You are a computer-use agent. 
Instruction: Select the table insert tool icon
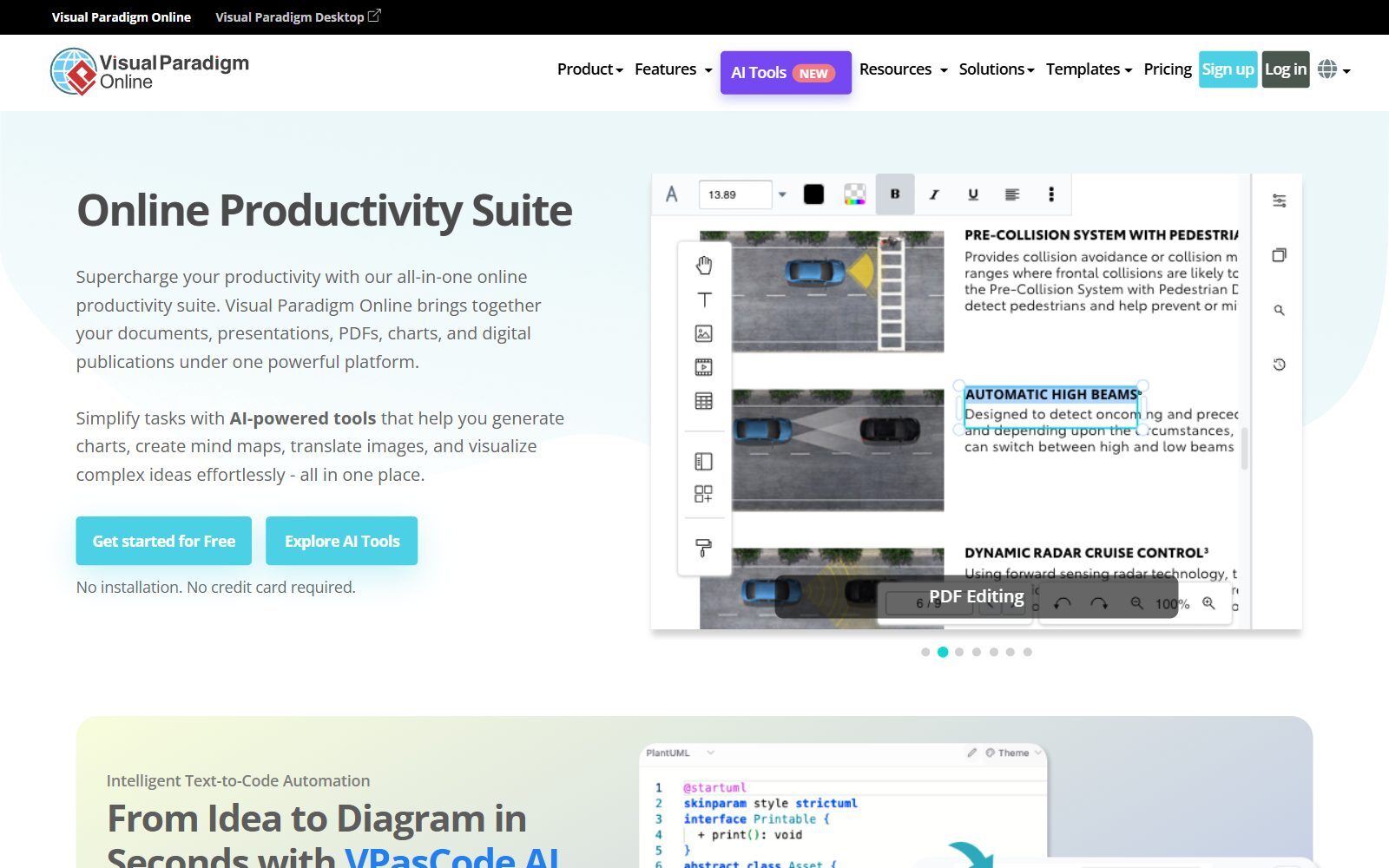click(704, 401)
